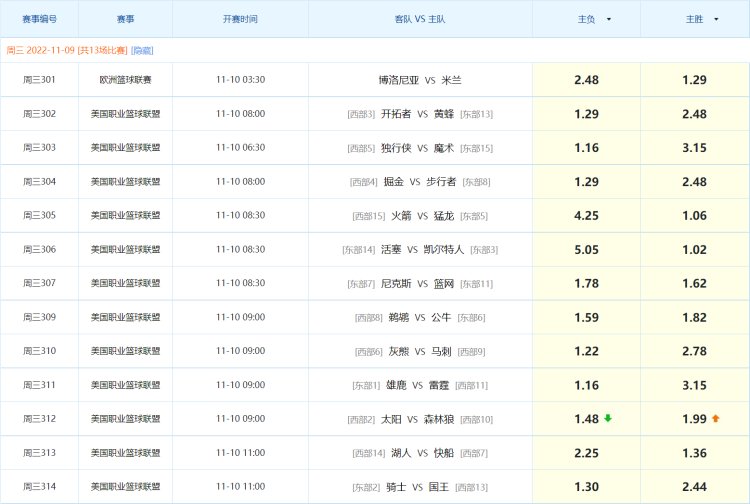Open the 主胜 column dropdown arrow
750x504 pixels.
[717, 19]
